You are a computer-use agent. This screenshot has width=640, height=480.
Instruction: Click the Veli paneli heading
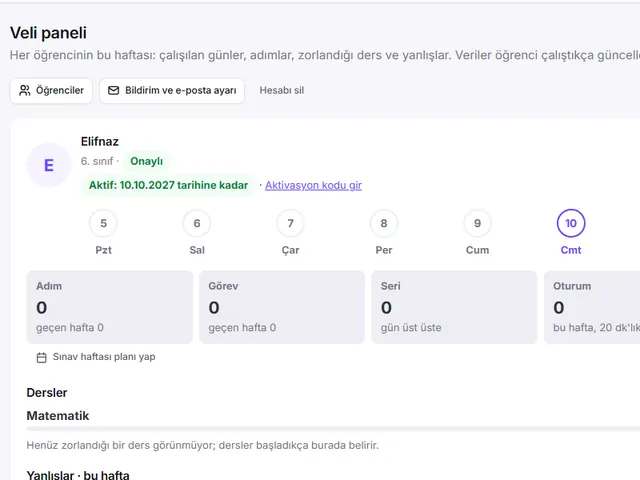pyautogui.click(x=48, y=33)
